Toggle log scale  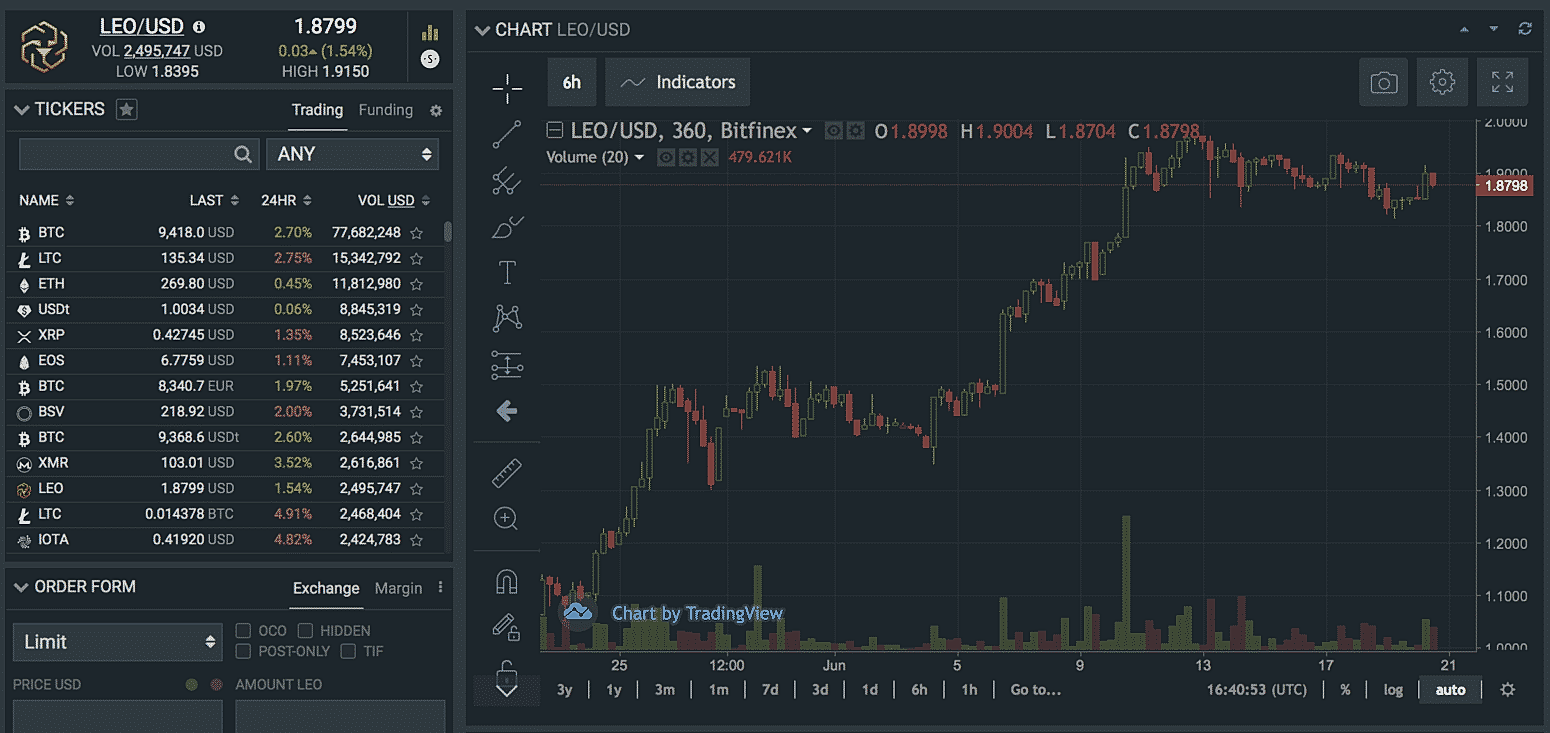click(x=1393, y=690)
